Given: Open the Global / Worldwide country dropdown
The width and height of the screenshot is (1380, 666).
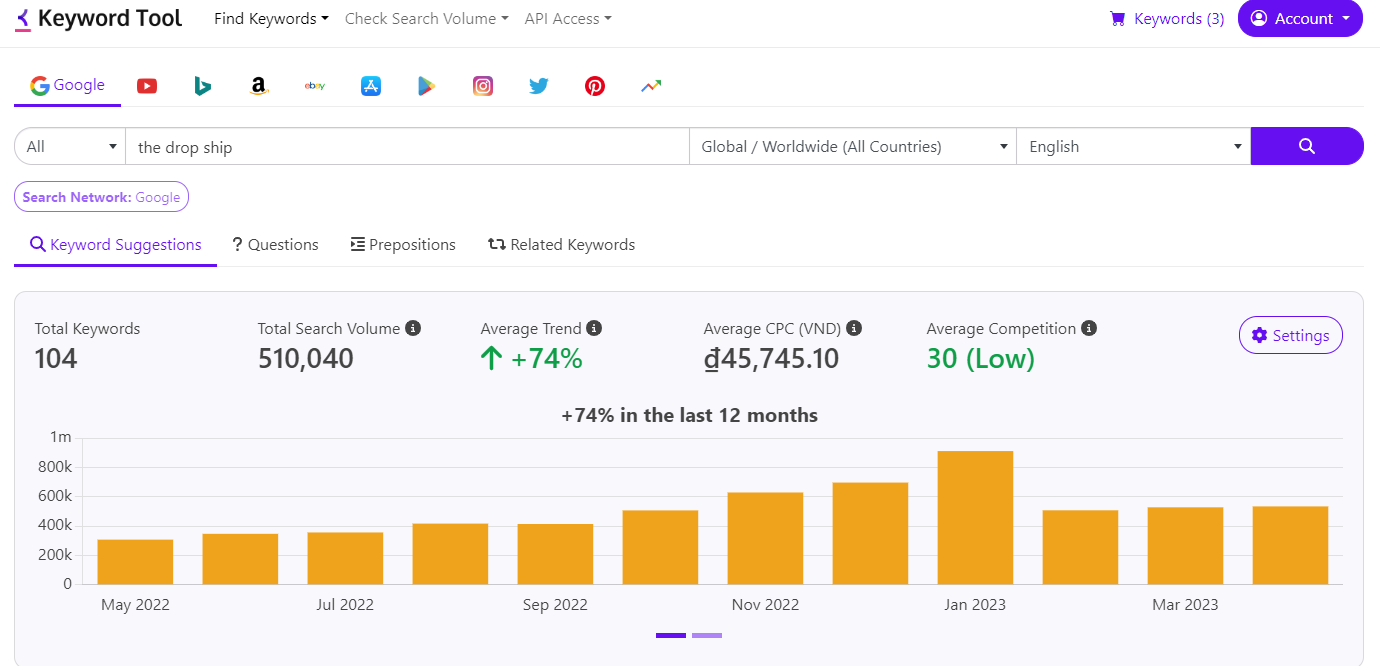Looking at the screenshot, I should [852, 147].
